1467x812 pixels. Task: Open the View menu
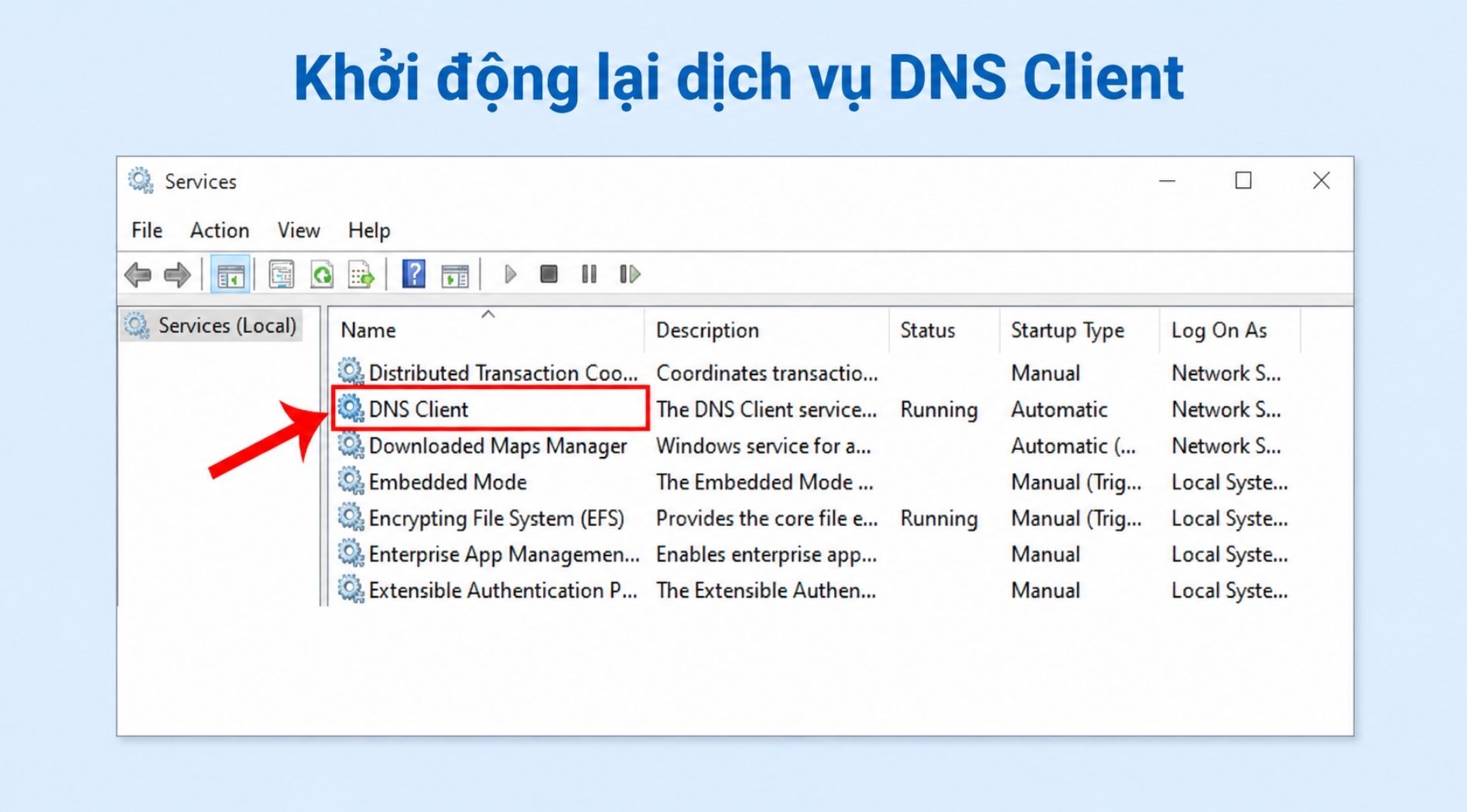pos(299,230)
